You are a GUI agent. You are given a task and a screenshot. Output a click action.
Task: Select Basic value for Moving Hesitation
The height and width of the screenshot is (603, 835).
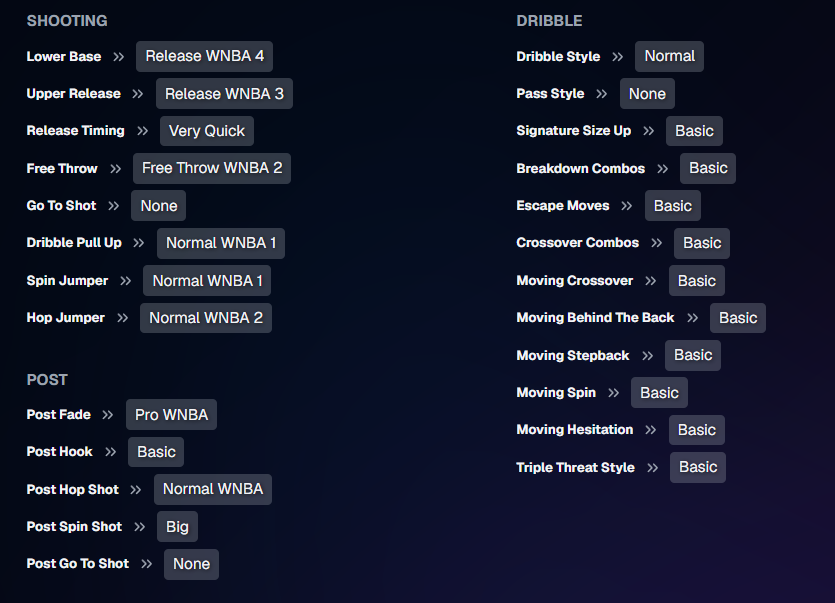[697, 430]
